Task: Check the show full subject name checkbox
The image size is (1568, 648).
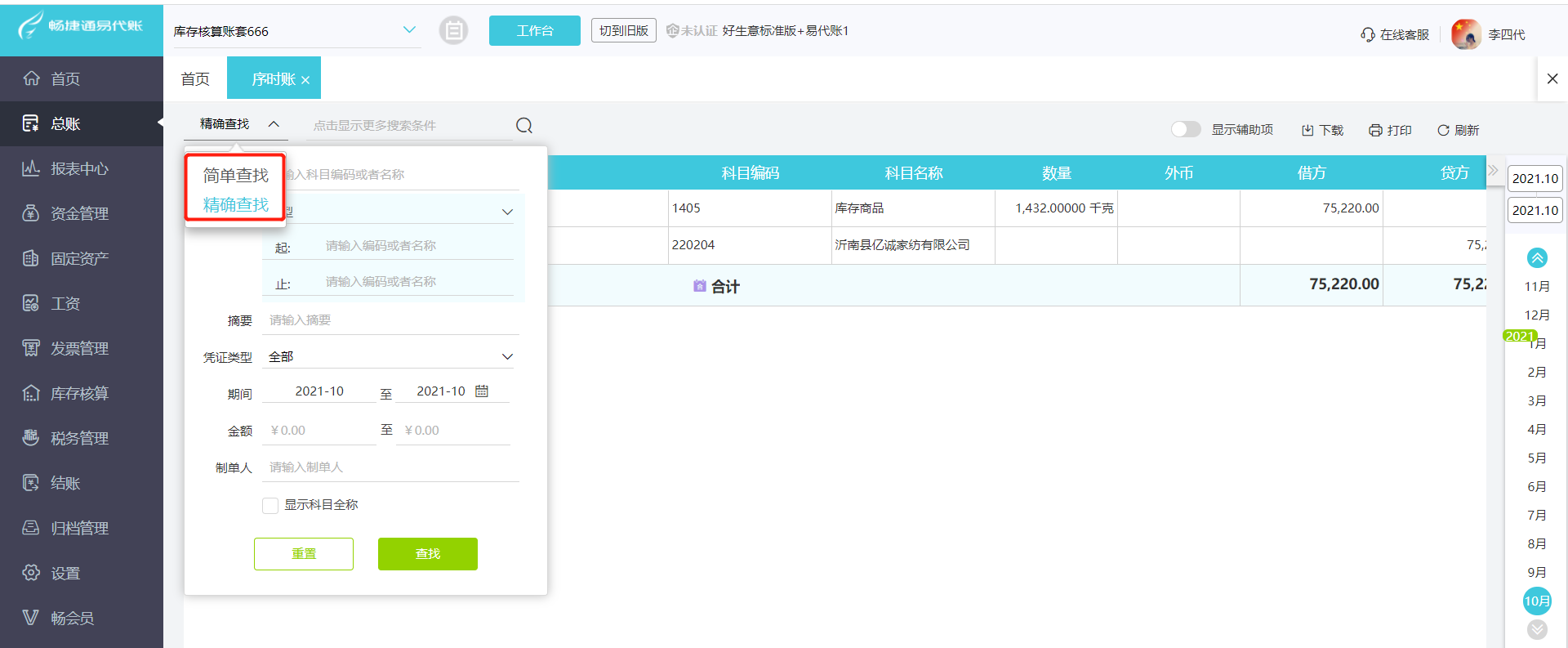Action: [x=270, y=506]
